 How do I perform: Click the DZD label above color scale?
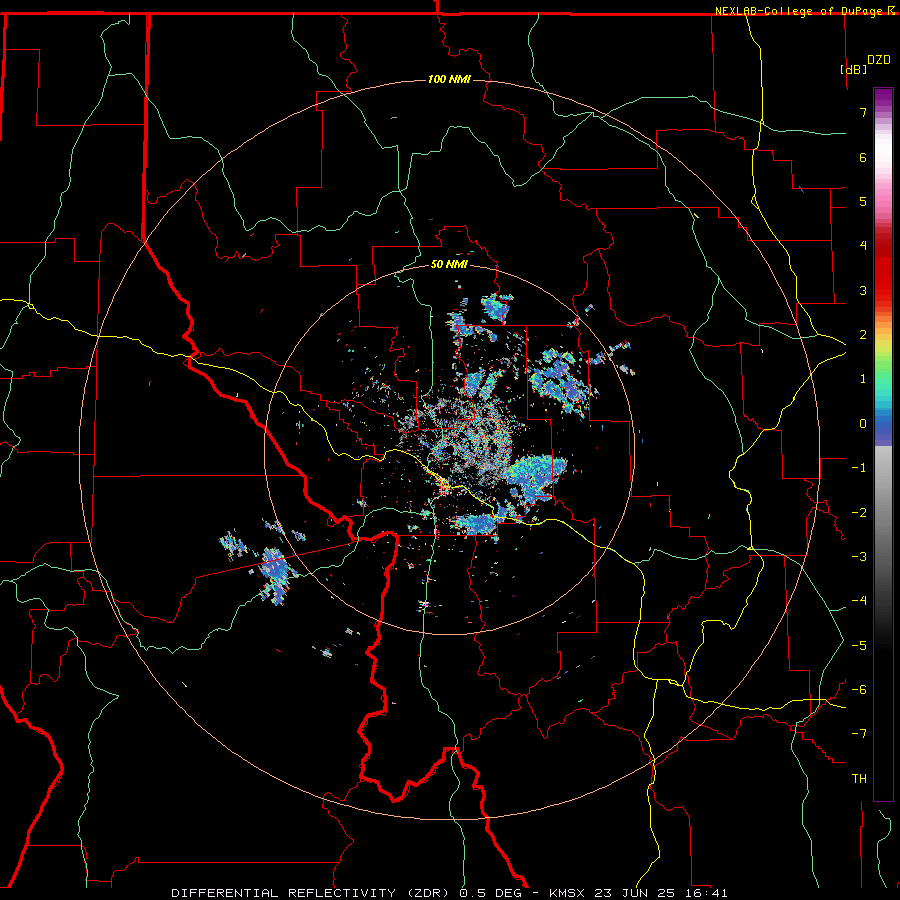879,60
